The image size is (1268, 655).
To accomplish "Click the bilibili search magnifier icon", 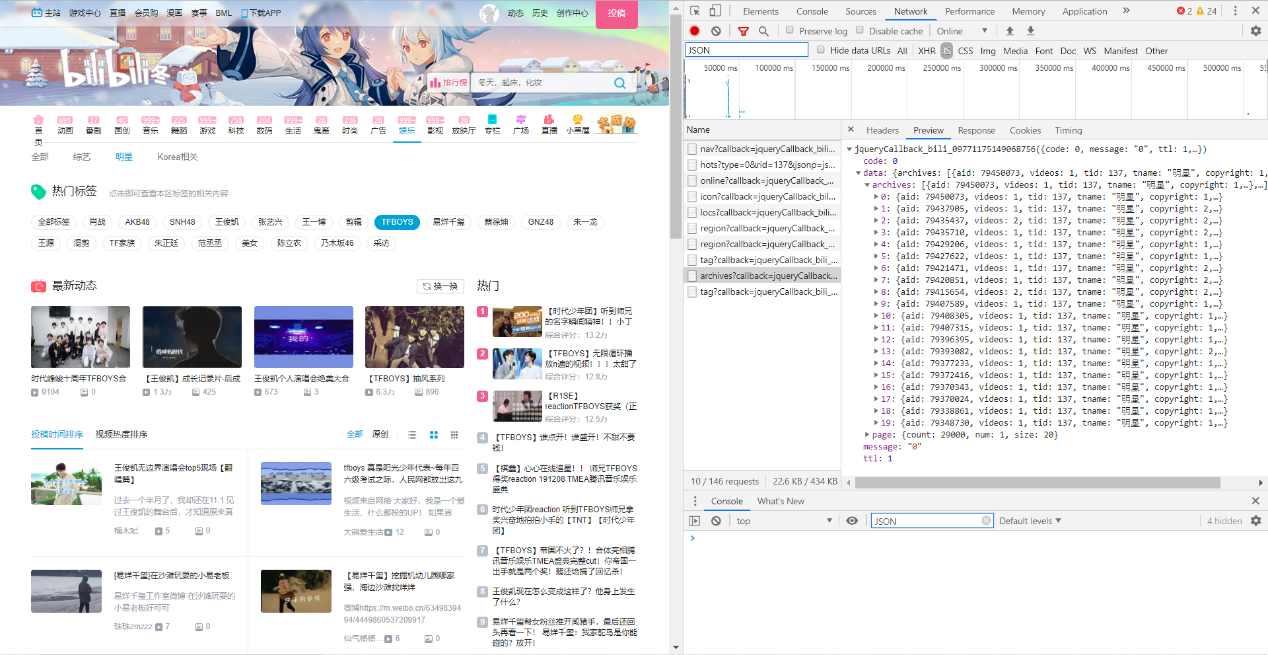I will (620, 82).
